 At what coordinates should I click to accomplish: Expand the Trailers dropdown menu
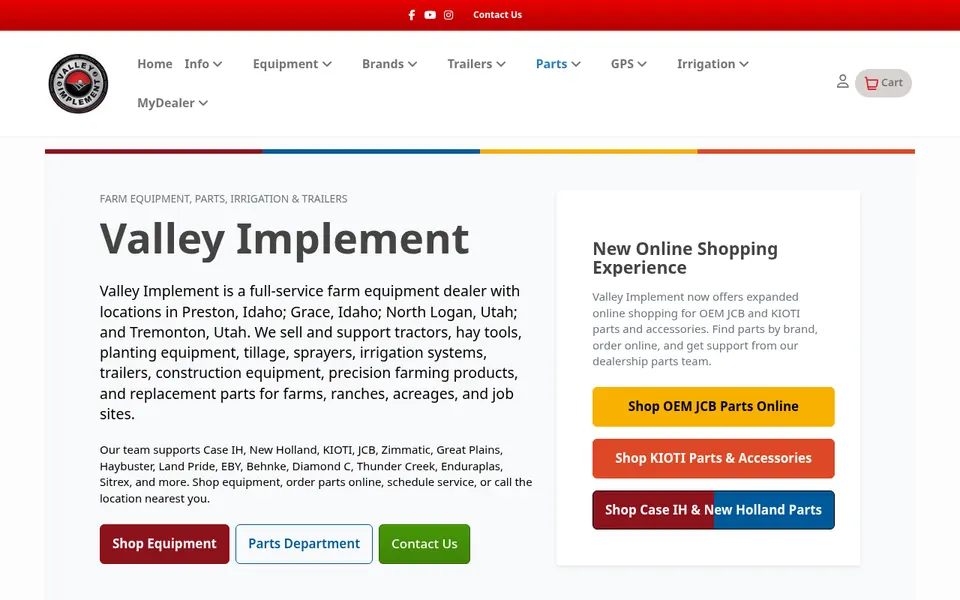click(x=476, y=64)
